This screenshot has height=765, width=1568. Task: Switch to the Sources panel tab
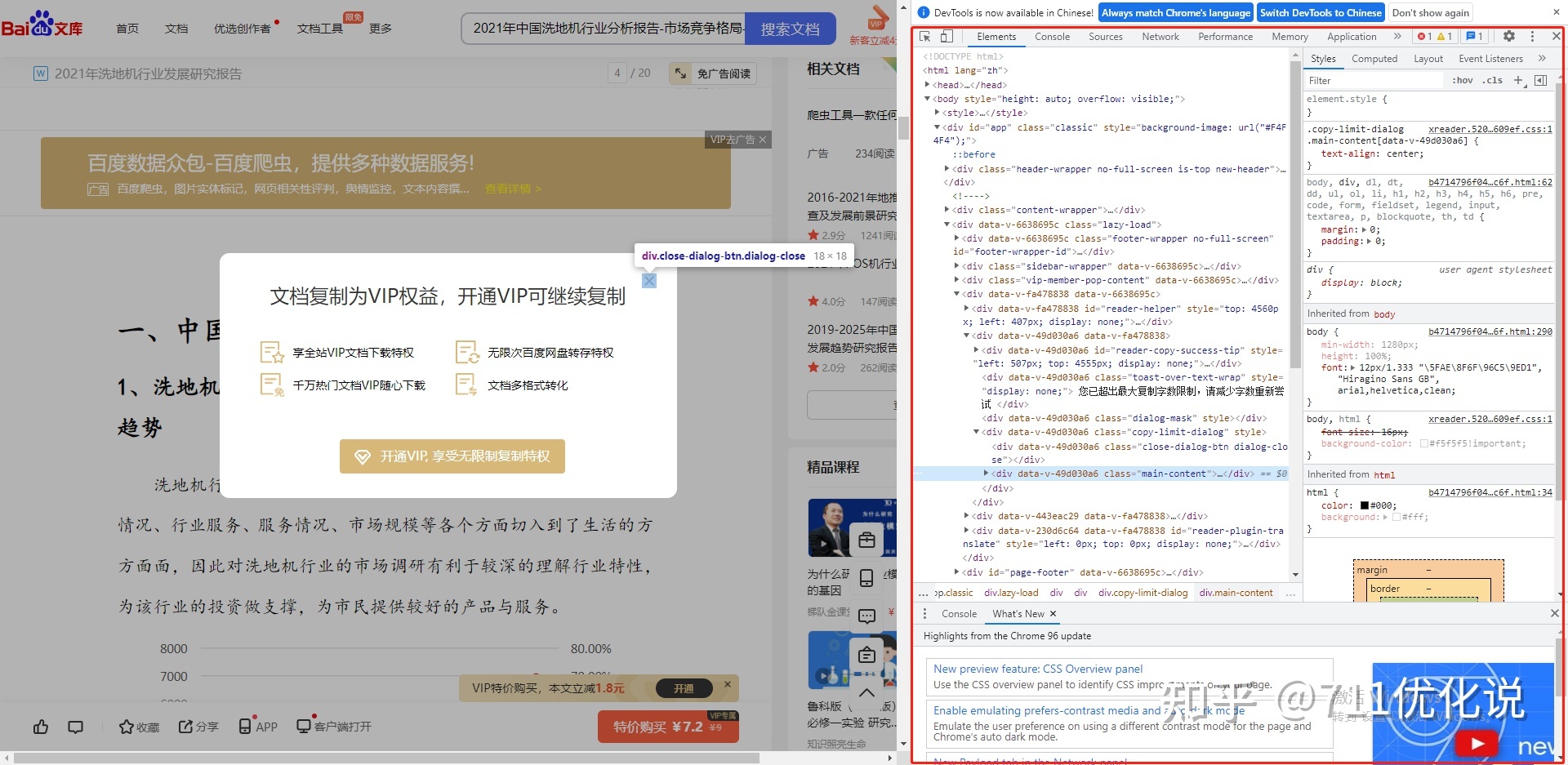tap(1105, 37)
